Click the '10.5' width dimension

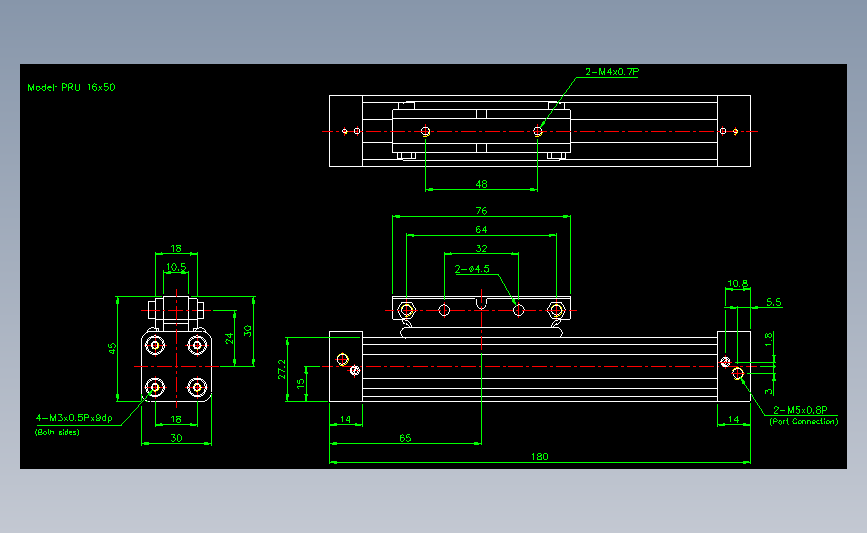[176, 267]
